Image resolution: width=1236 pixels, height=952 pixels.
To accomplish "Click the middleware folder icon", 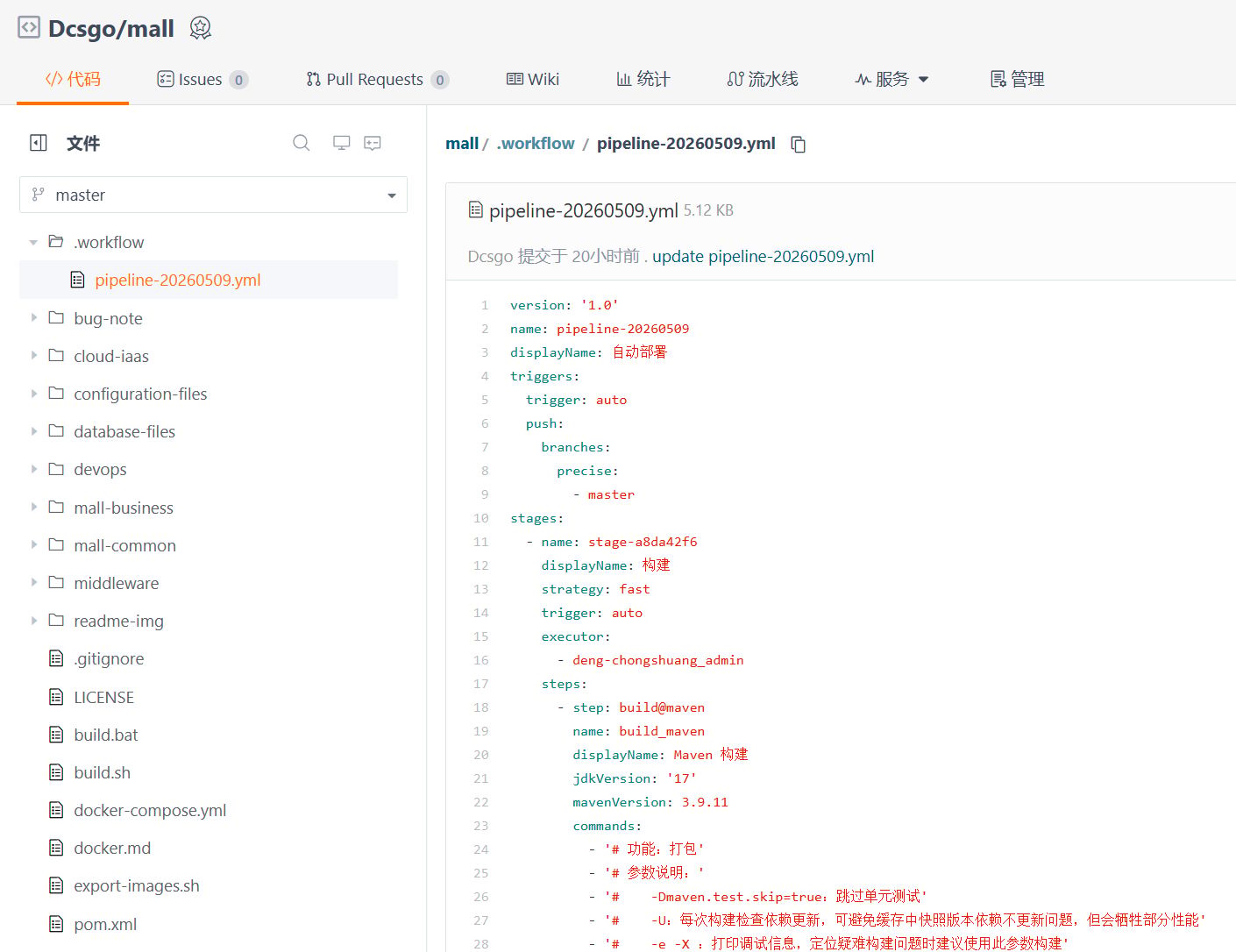I will point(56,582).
